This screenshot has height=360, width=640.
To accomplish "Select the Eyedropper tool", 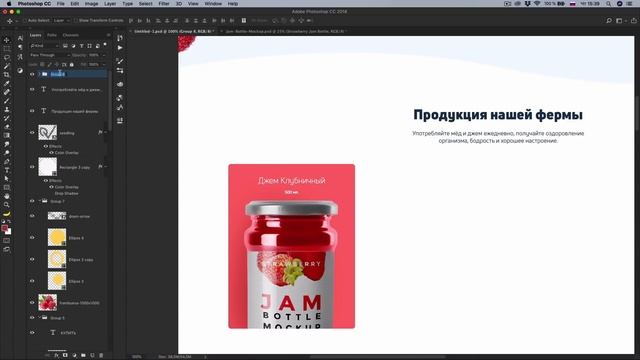I will [7, 83].
